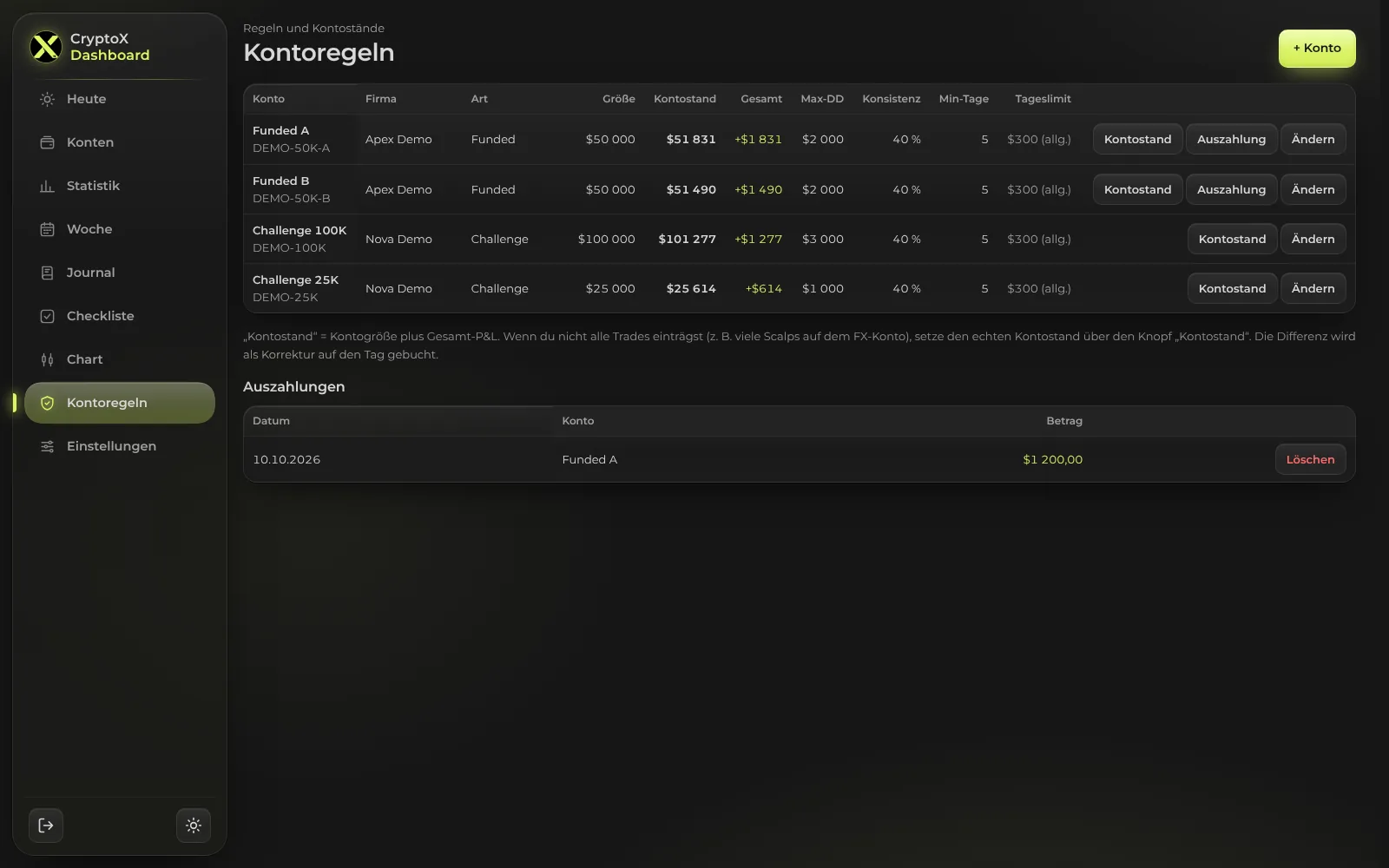Open the Konten page
The image size is (1389, 868).
tap(120, 142)
